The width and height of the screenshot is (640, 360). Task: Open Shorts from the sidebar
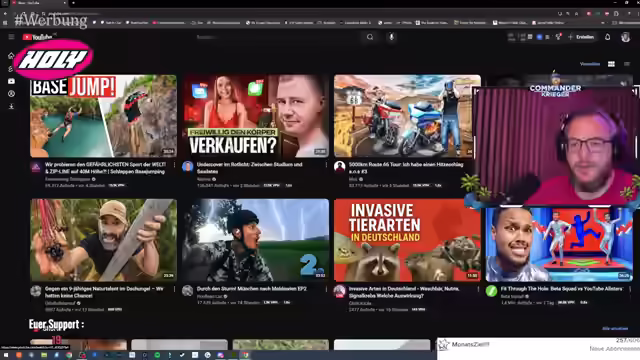11,69
